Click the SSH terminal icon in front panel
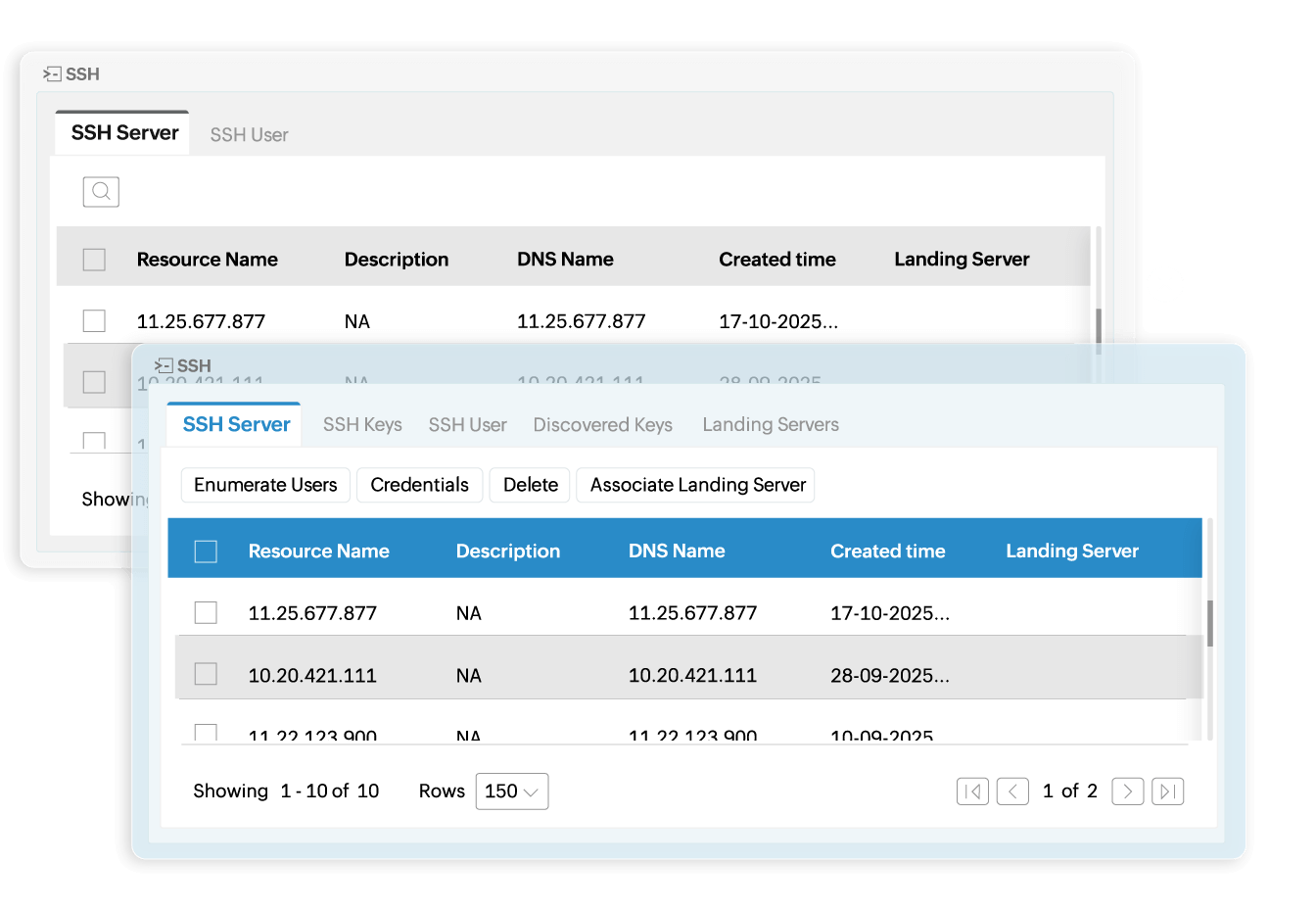 (164, 365)
